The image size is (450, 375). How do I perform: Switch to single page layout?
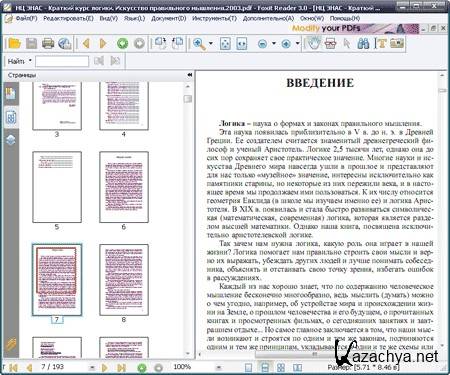click(x=249, y=367)
